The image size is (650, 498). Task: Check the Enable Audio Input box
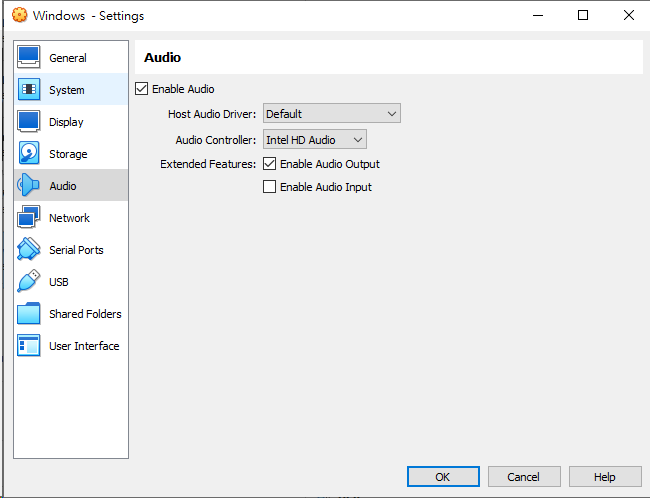click(x=269, y=187)
